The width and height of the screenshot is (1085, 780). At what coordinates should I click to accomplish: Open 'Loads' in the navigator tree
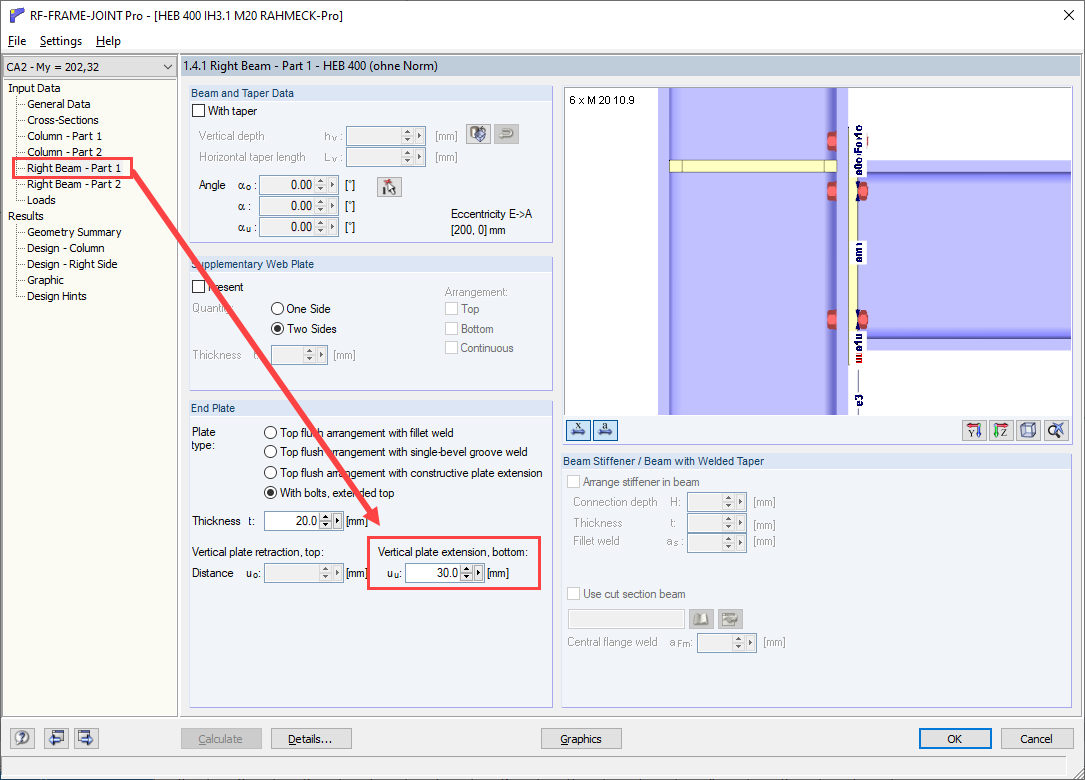pyautogui.click(x=42, y=200)
